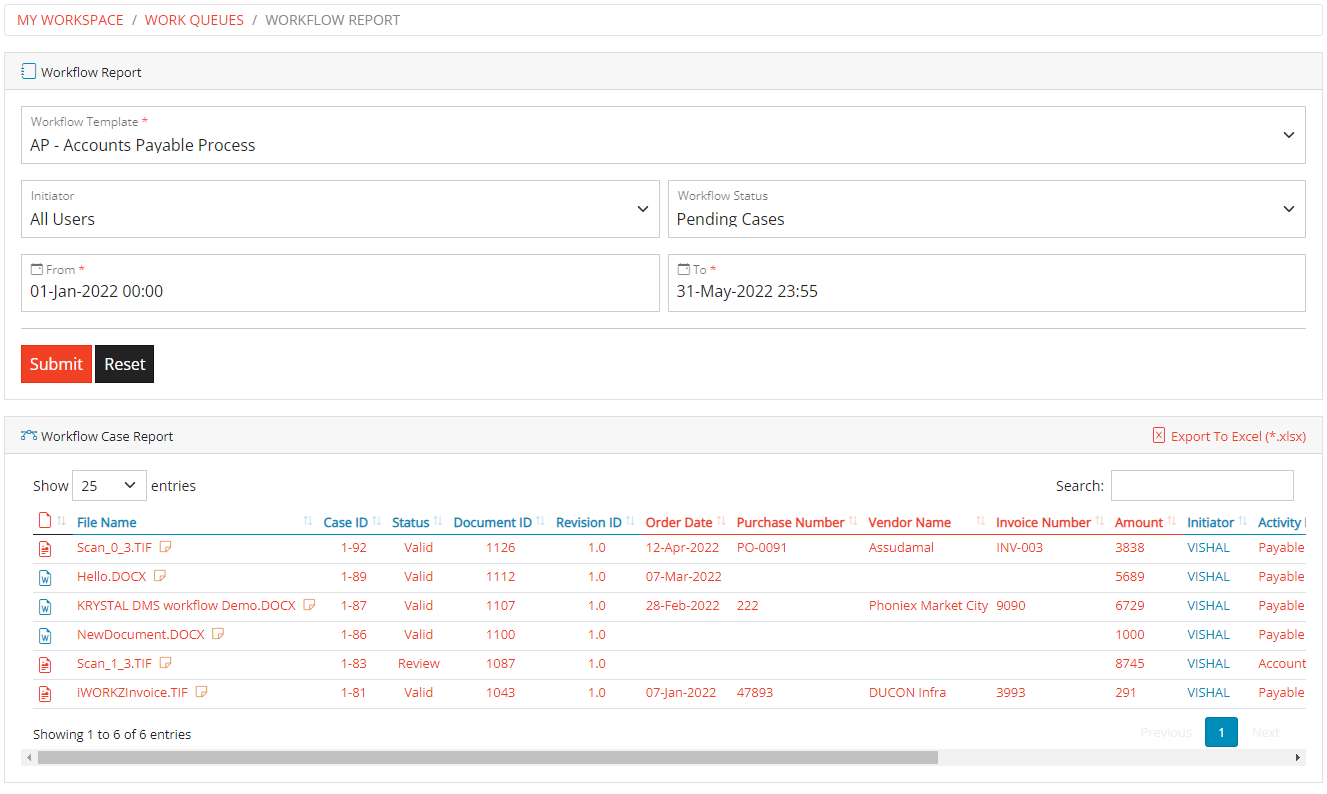Click the Export To Excel icon
Image resolution: width=1327 pixels, height=794 pixels.
pyautogui.click(x=1159, y=435)
